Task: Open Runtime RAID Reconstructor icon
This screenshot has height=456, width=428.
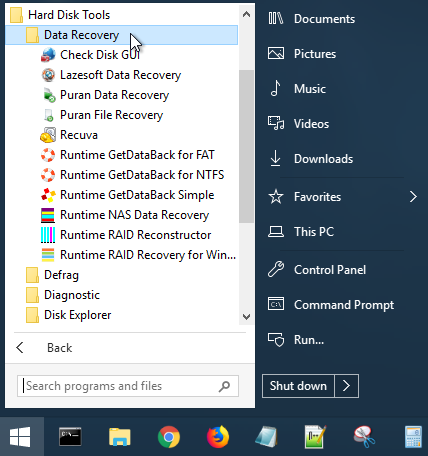Action: (48, 235)
